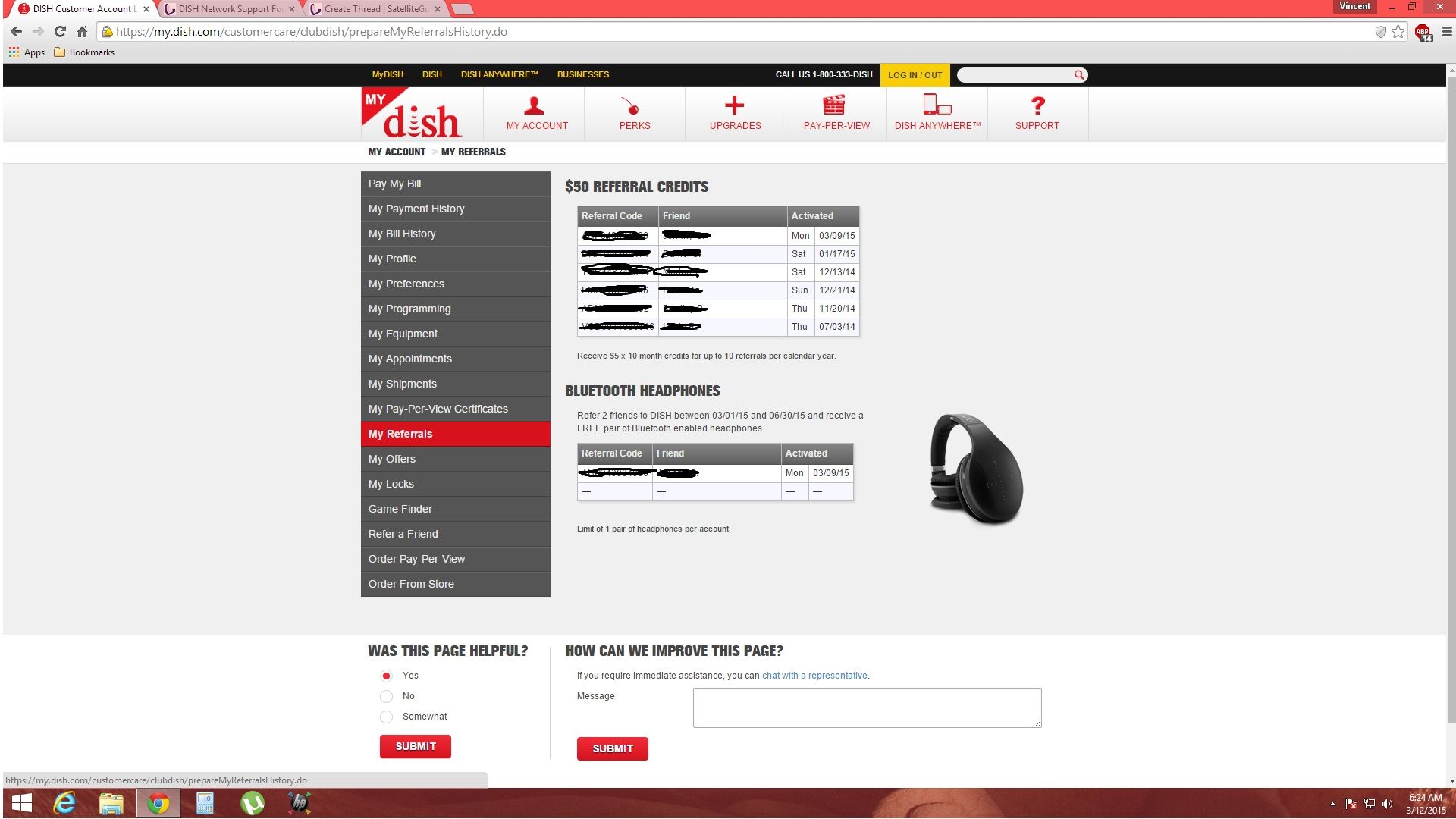This screenshot has height=819, width=1456.
Task: Open My Equipment in the sidebar
Action: point(456,334)
